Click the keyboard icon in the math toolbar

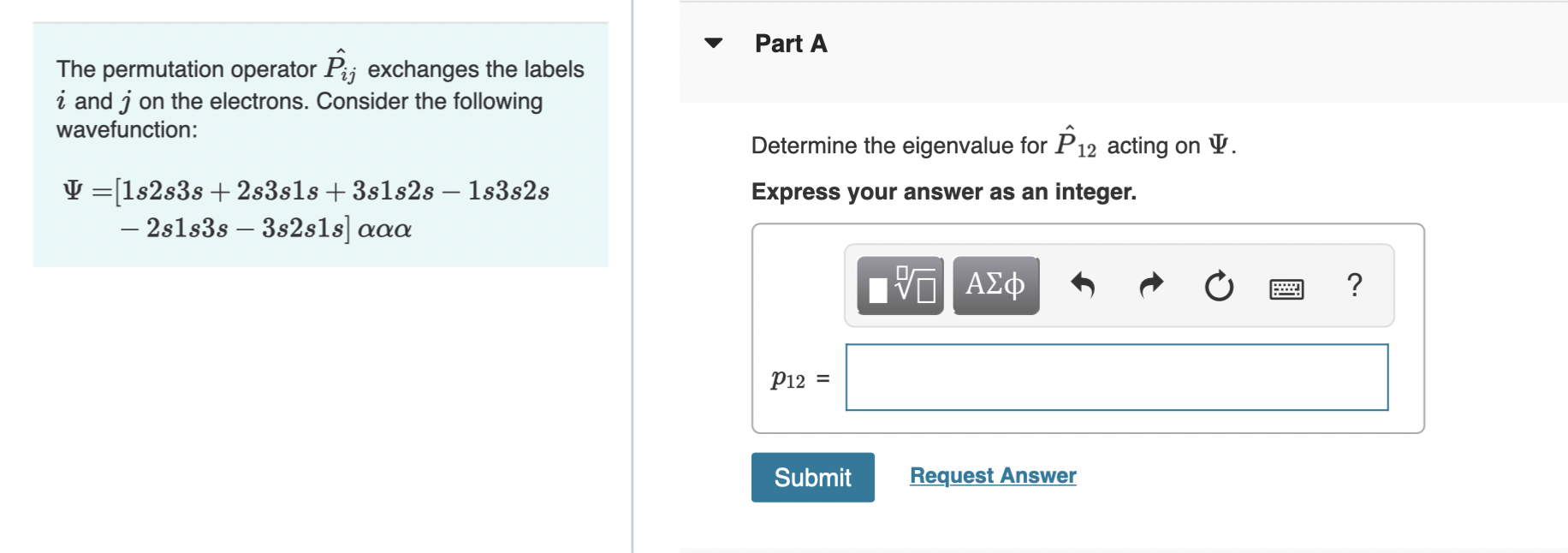1286,288
